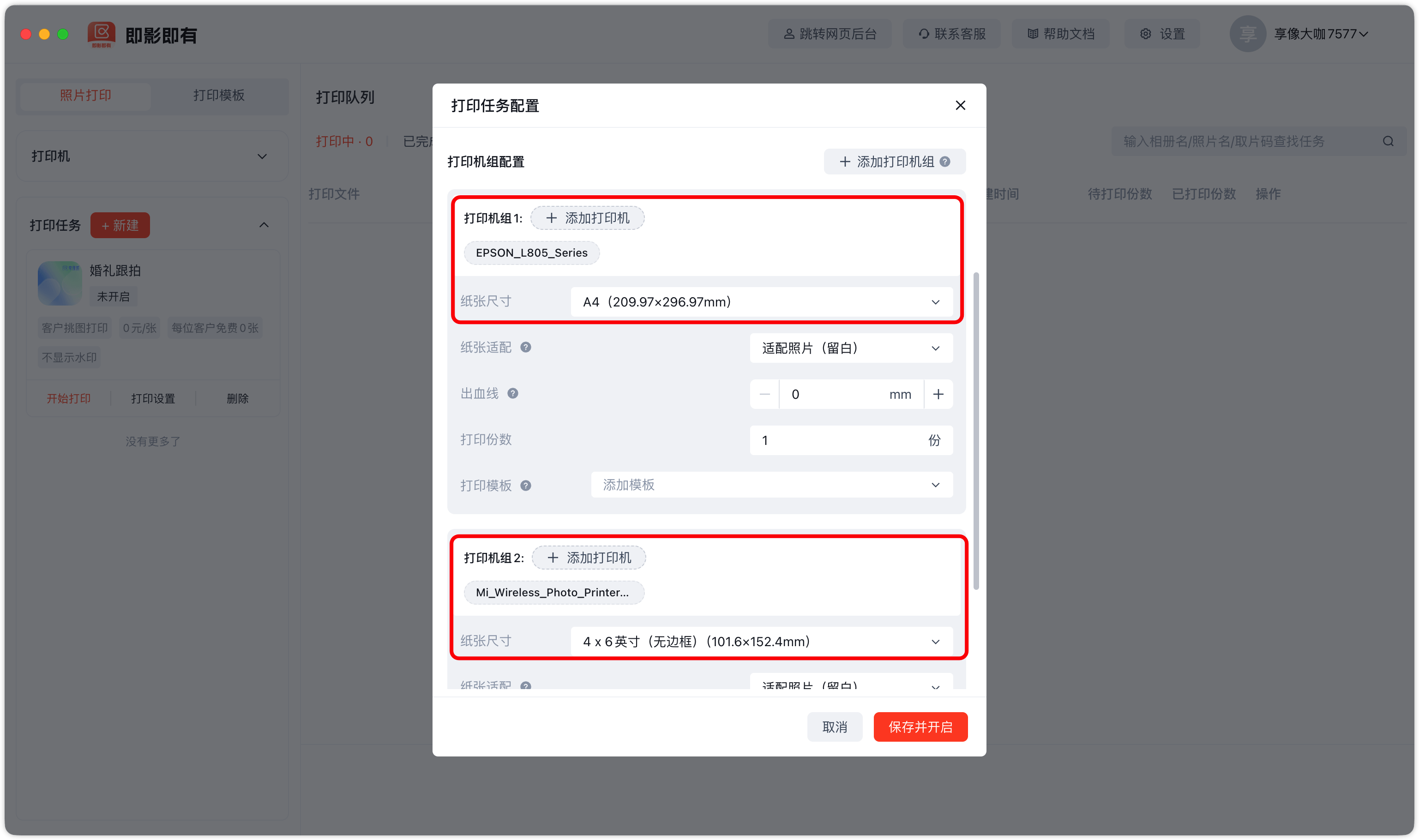Click the 即影即有 app logo
Viewport: 1419px width, 840px height.
tap(101, 35)
